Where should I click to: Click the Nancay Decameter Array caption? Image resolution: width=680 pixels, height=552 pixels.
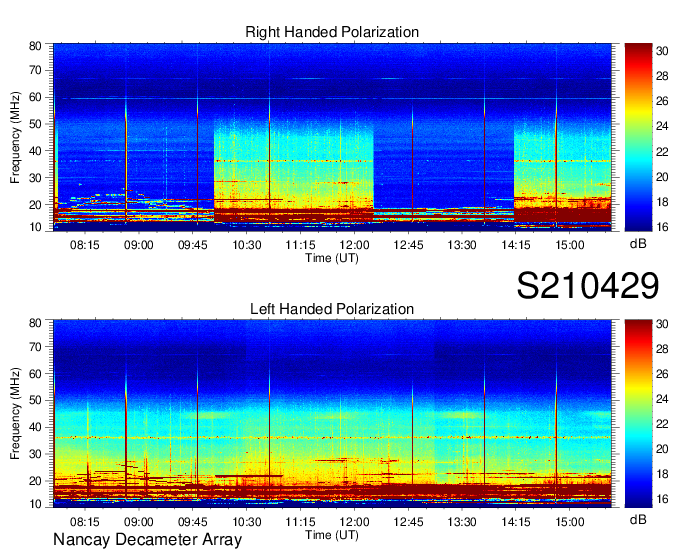[x=147, y=540]
